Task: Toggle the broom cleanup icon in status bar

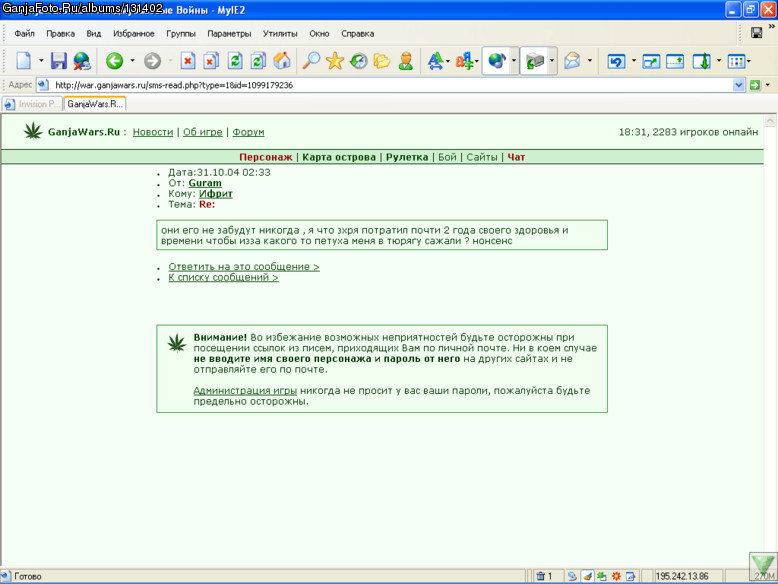Action: click(587, 576)
